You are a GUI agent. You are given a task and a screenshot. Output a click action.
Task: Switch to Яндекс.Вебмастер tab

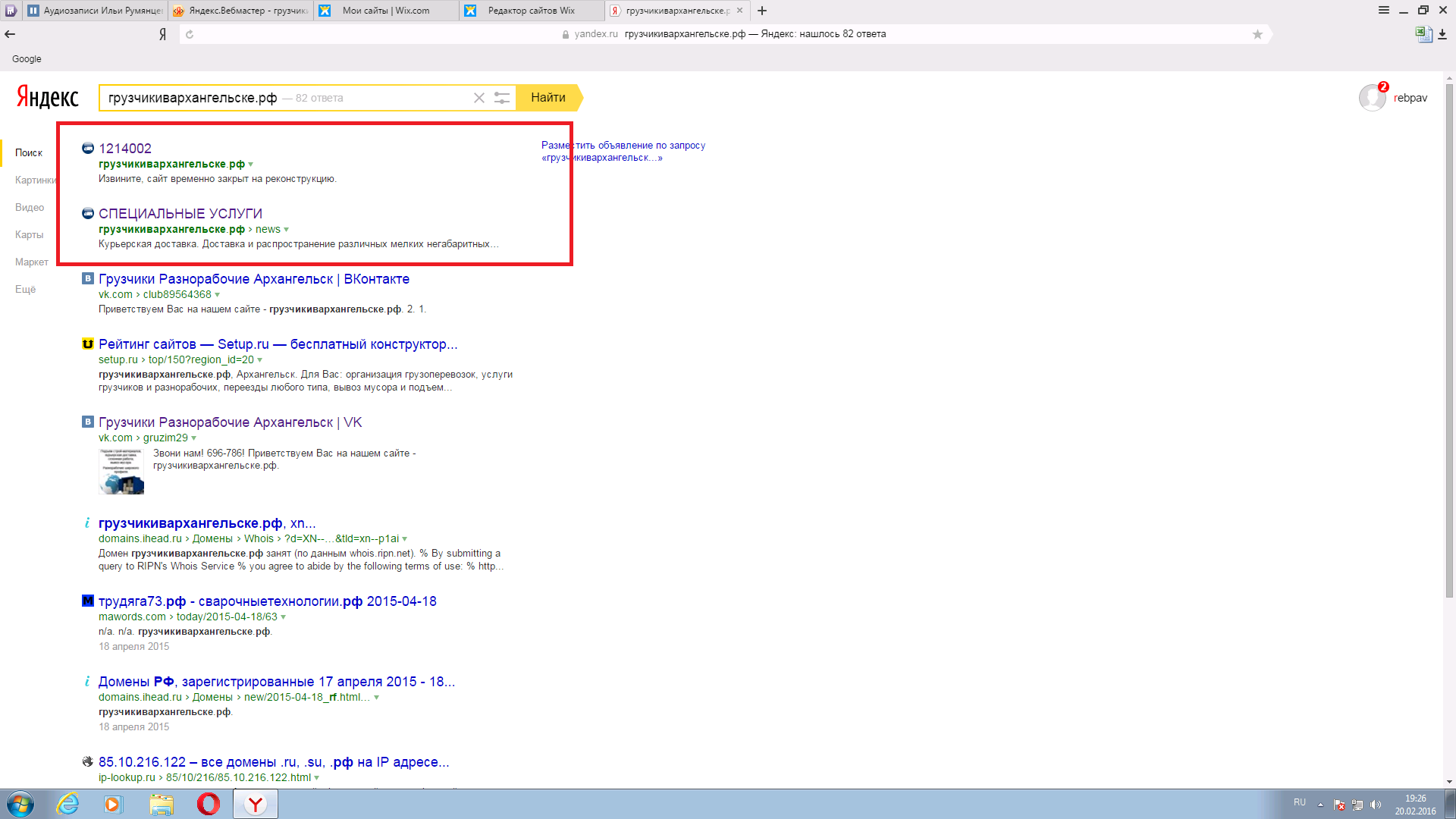(x=240, y=11)
